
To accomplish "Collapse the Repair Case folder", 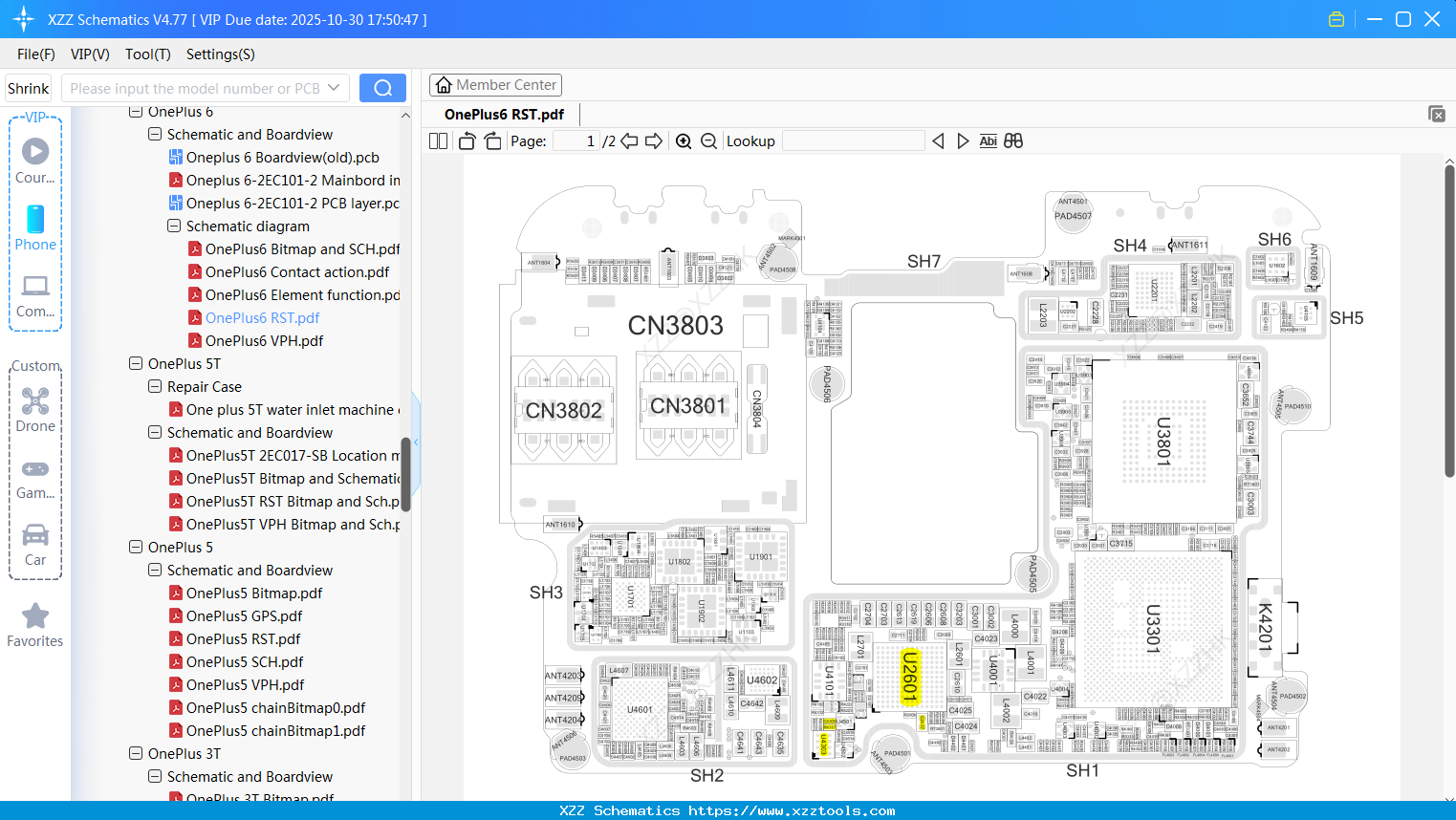I will (x=155, y=387).
